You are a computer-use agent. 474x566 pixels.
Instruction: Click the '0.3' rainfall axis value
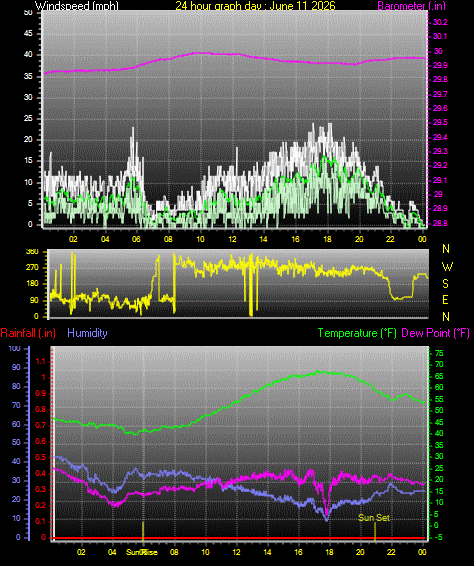pyautogui.click(x=41, y=489)
